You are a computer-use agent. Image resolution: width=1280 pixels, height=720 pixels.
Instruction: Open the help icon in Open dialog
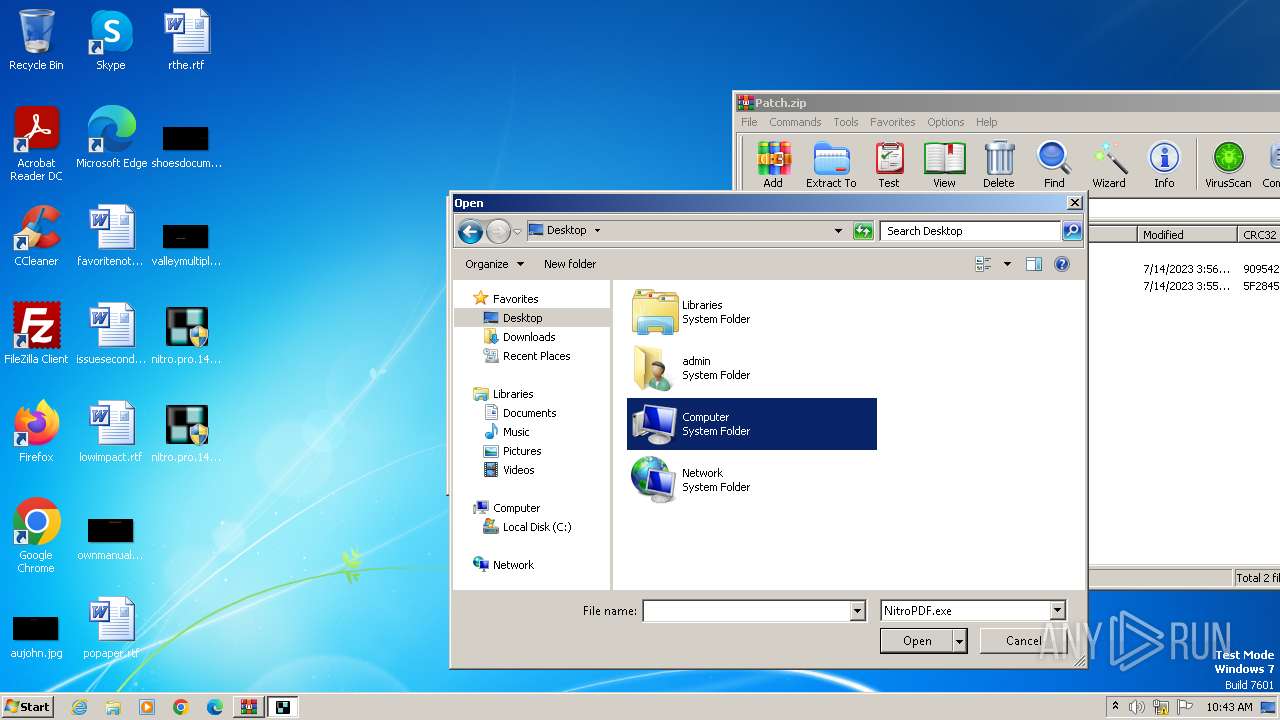click(1062, 264)
